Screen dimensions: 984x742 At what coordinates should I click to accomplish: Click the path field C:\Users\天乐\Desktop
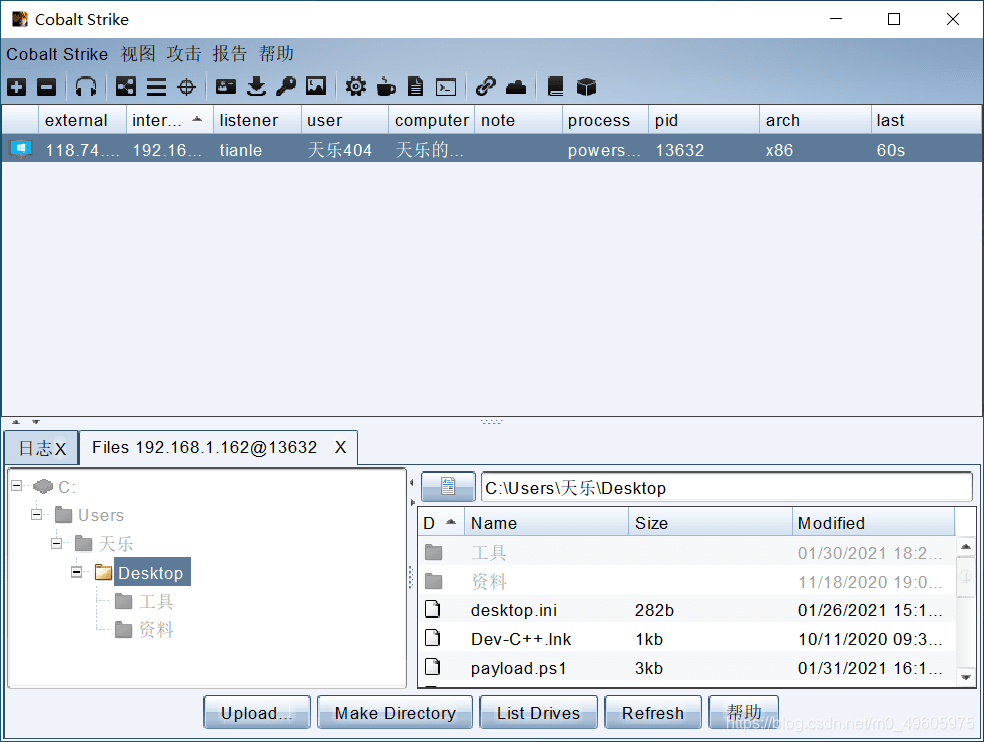(x=727, y=487)
